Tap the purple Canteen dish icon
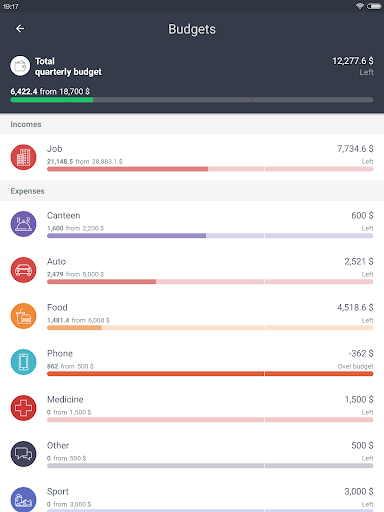The image size is (384, 512). pos(23,224)
